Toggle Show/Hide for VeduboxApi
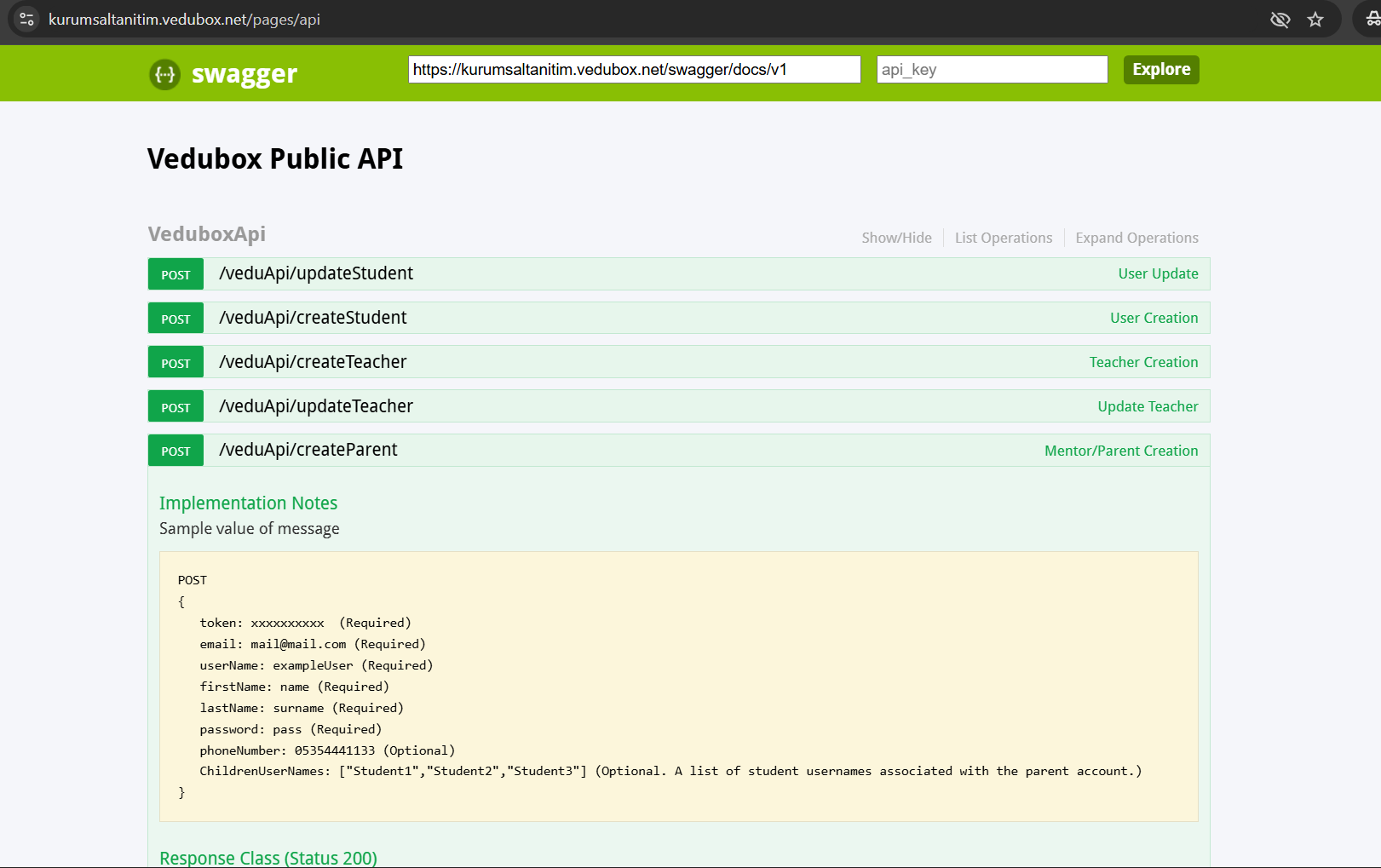Screen dimensions: 1381x868 (896, 238)
